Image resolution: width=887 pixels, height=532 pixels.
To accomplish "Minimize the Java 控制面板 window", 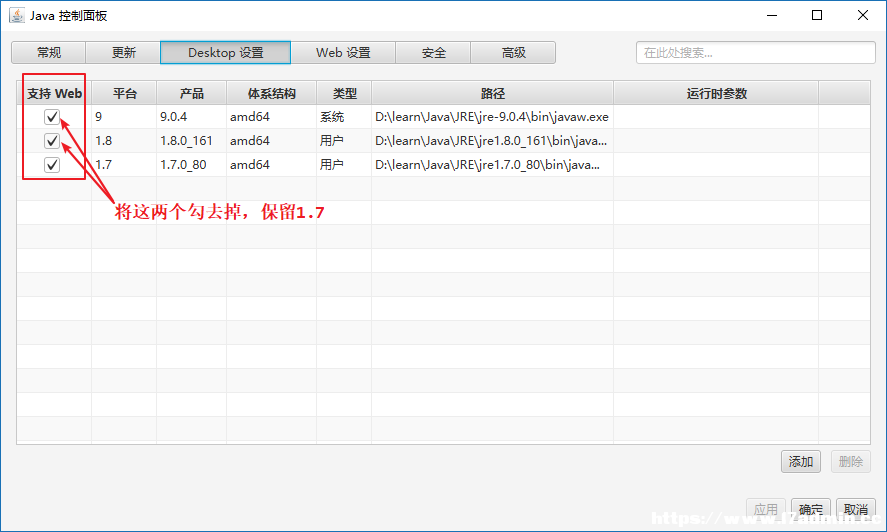I will coord(772,15).
